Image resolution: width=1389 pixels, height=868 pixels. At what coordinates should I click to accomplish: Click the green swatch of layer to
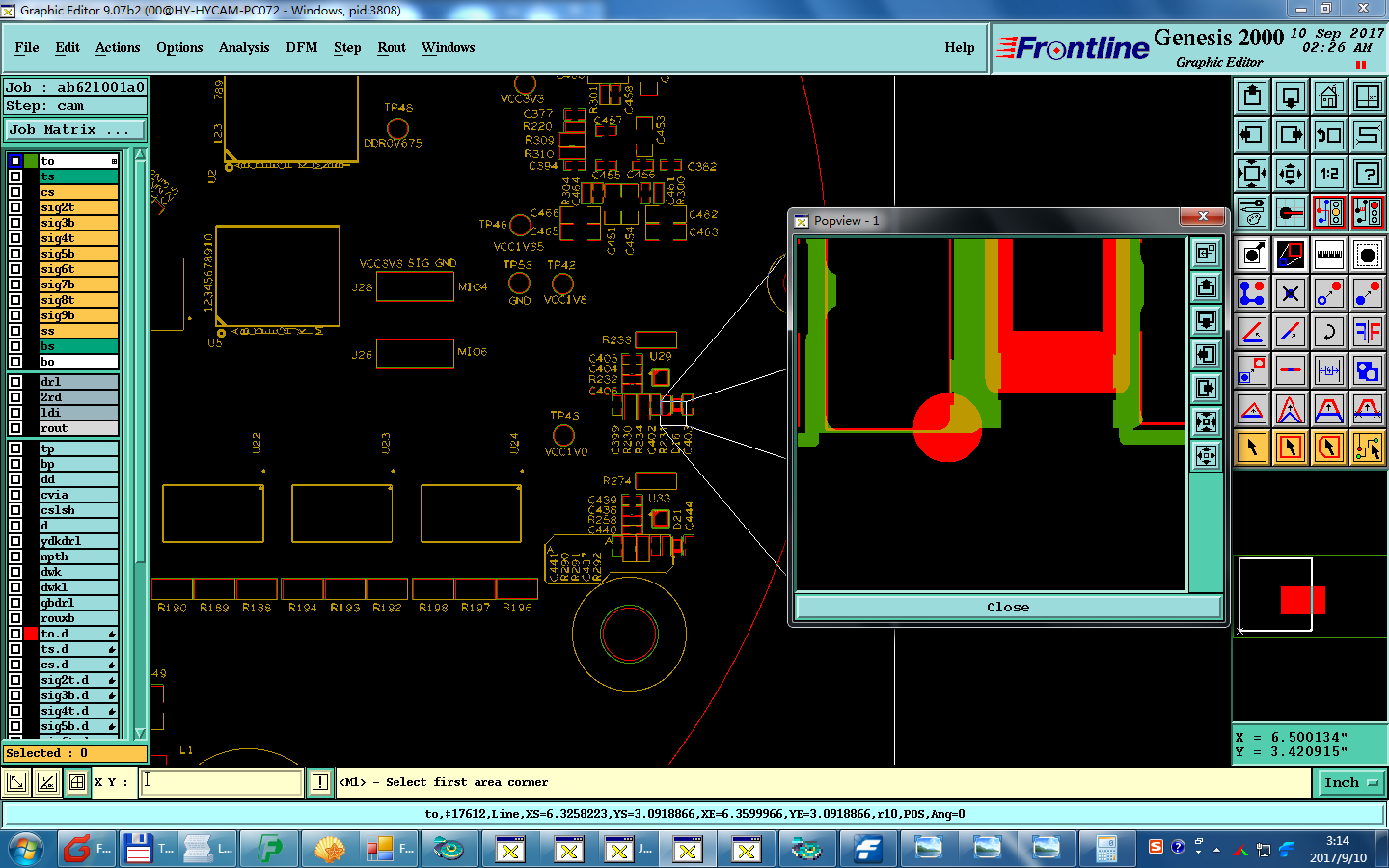point(31,161)
